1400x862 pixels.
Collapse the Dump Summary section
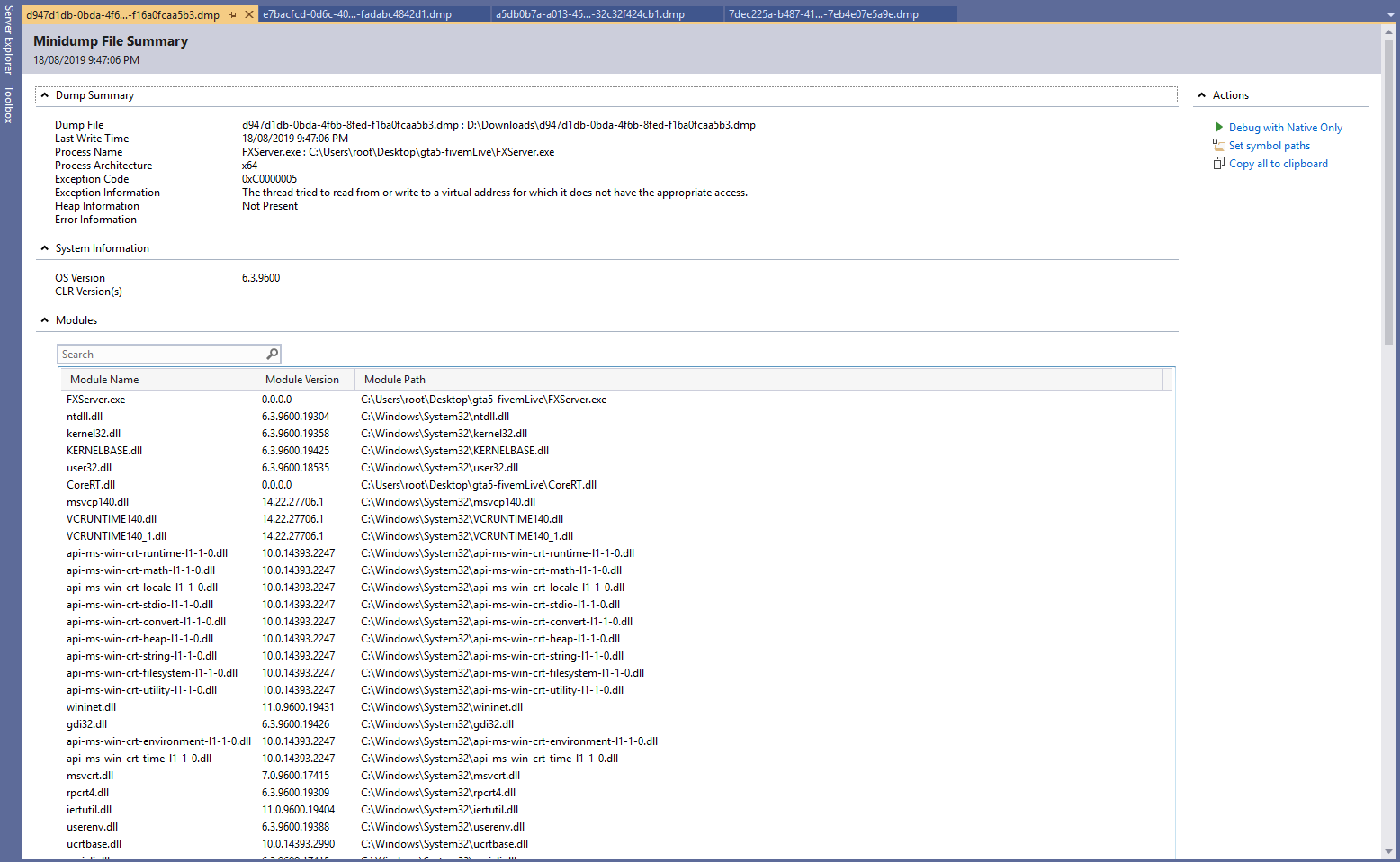[45, 94]
